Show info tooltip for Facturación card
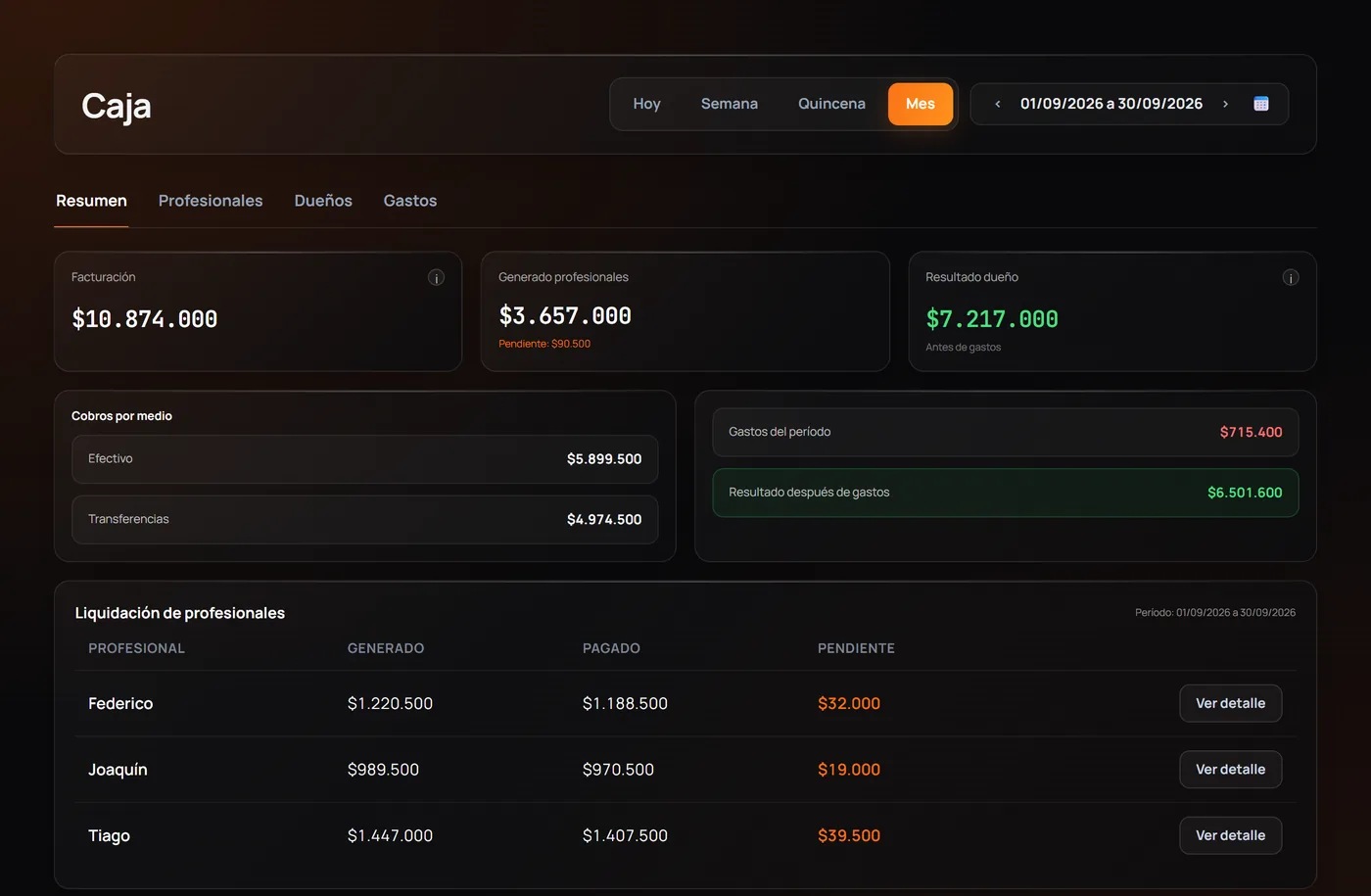Screen dimensions: 1371x896 click(437, 278)
